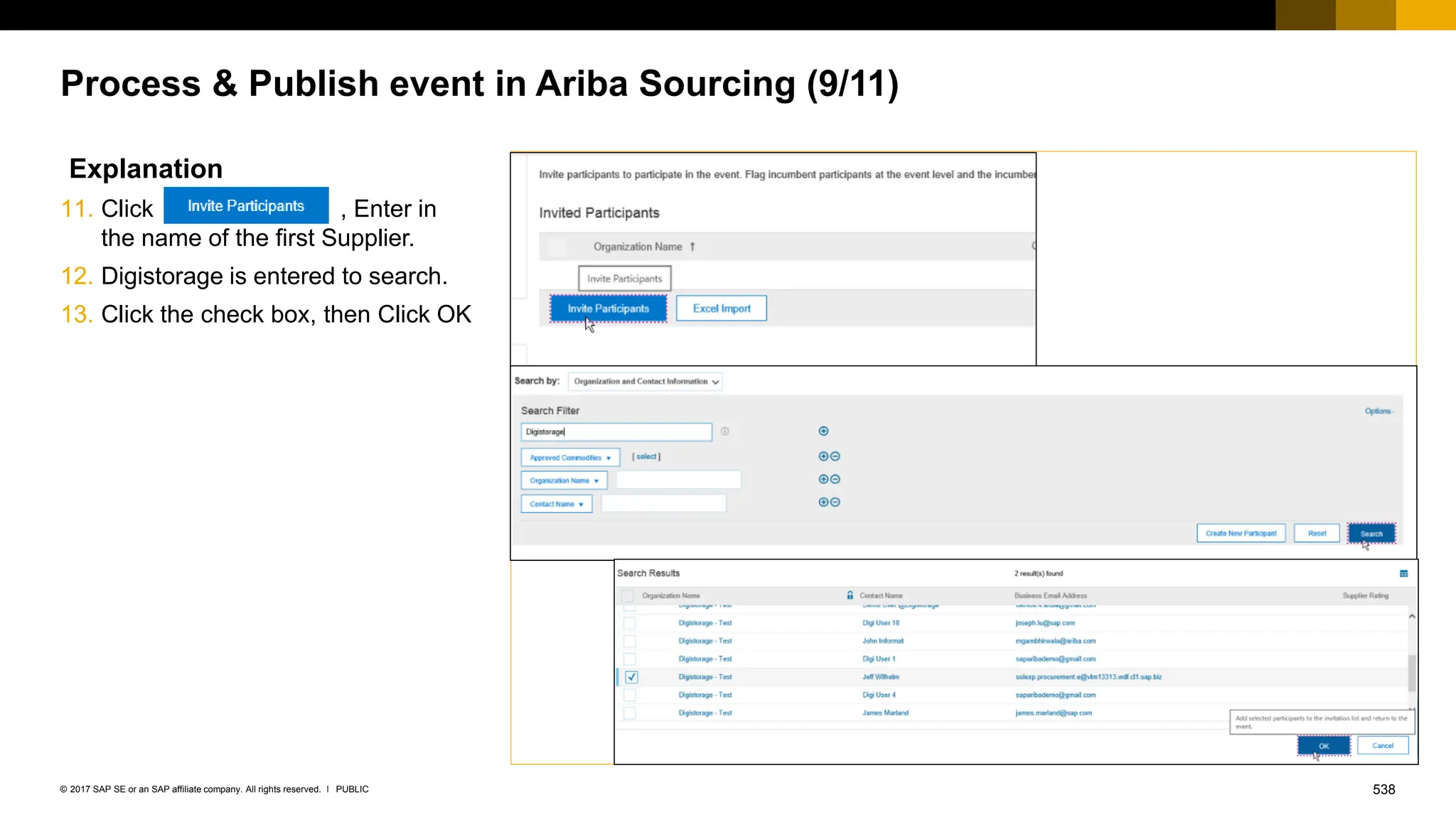Click the plus icon in the Contact Name row
Image resolution: width=1456 pixels, height=819 pixels.
coord(823,502)
